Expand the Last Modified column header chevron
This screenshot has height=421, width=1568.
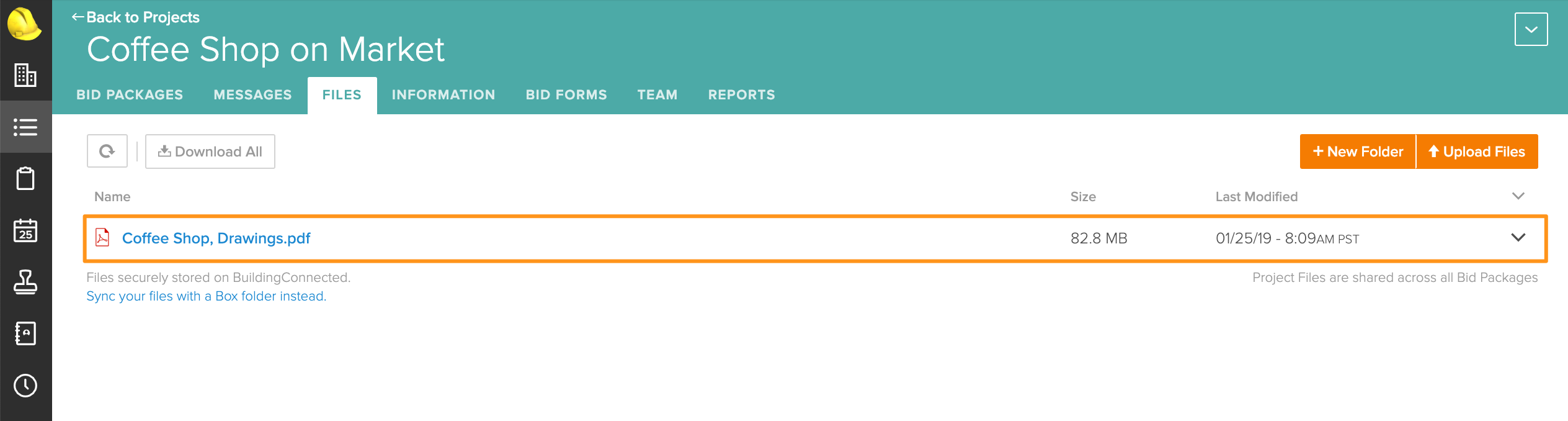(x=1518, y=196)
